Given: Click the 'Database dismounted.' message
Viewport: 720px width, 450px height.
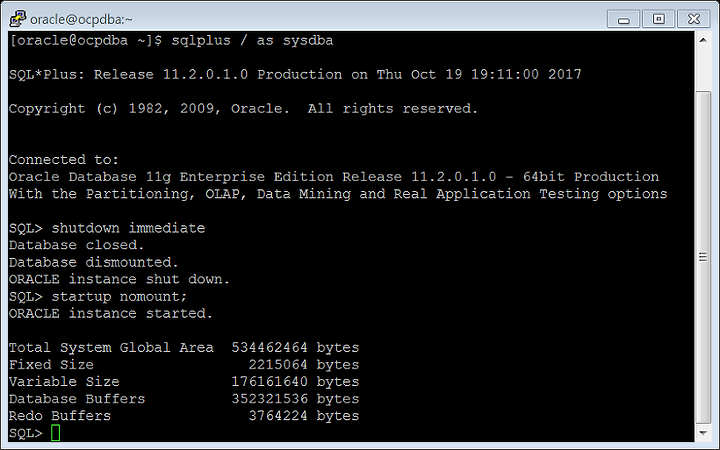Looking at the screenshot, I should coord(94,262).
